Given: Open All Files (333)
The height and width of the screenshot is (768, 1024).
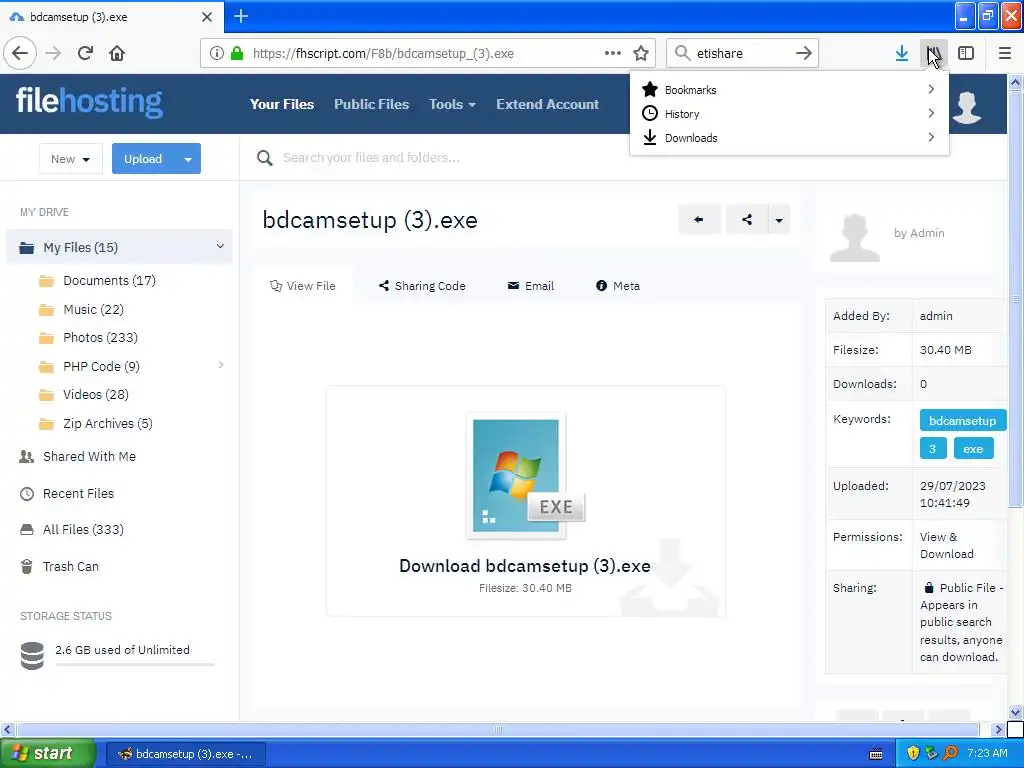Looking at the screenshot, I should coord(83,529).
